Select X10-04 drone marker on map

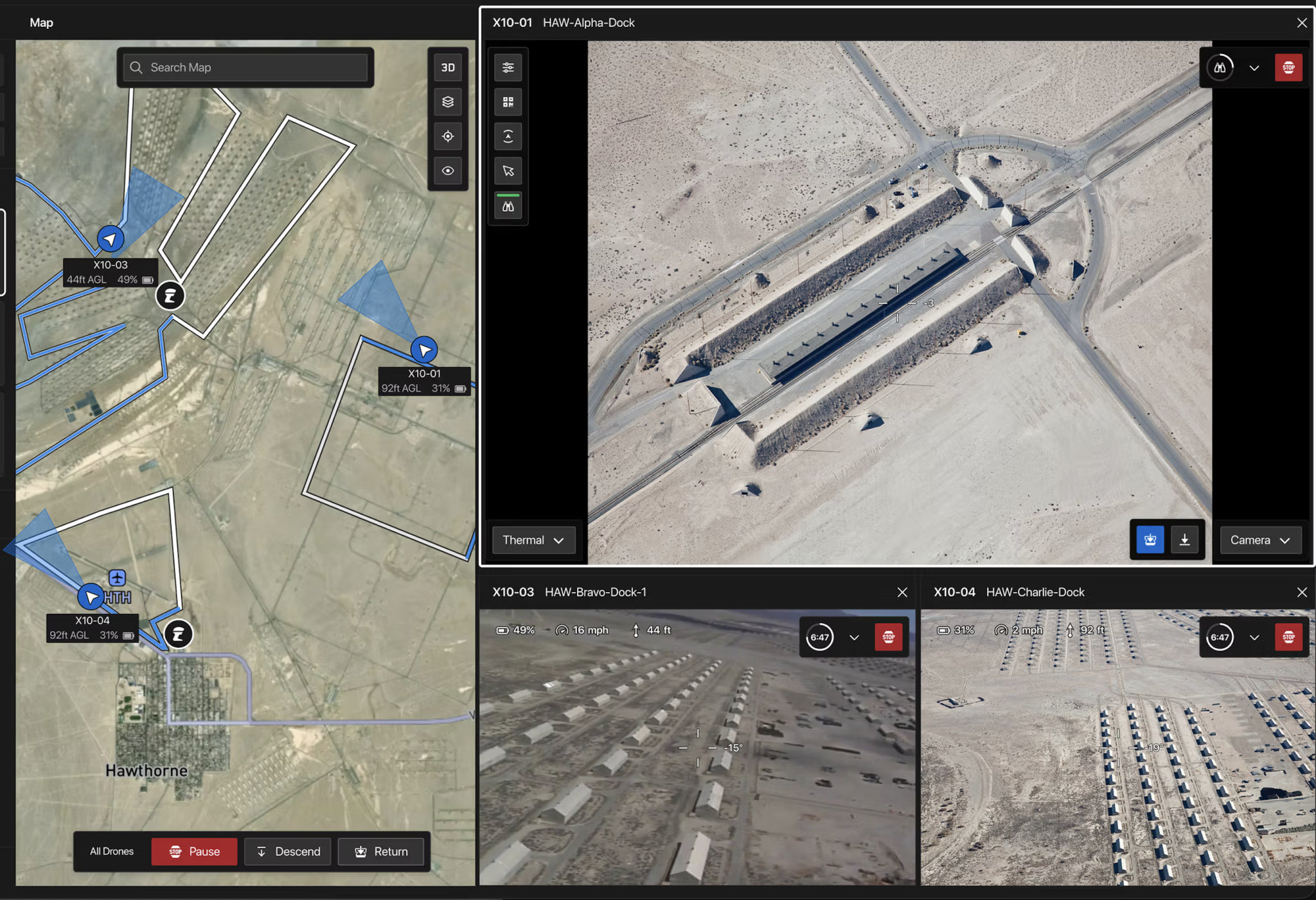click(x=91, y=597)
